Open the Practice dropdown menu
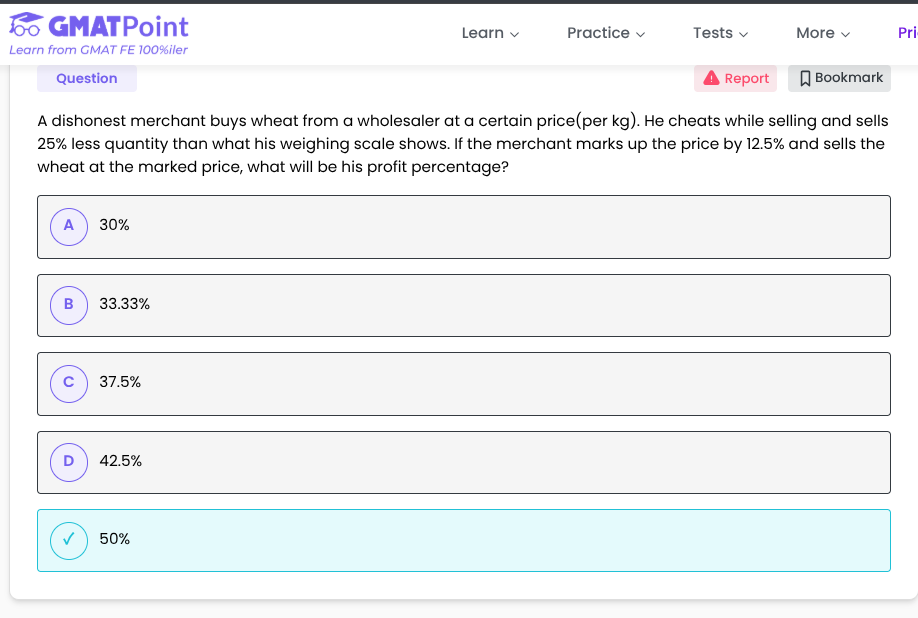Image resolution: width=918 pixels, height=618 pixels. [605, 33]
